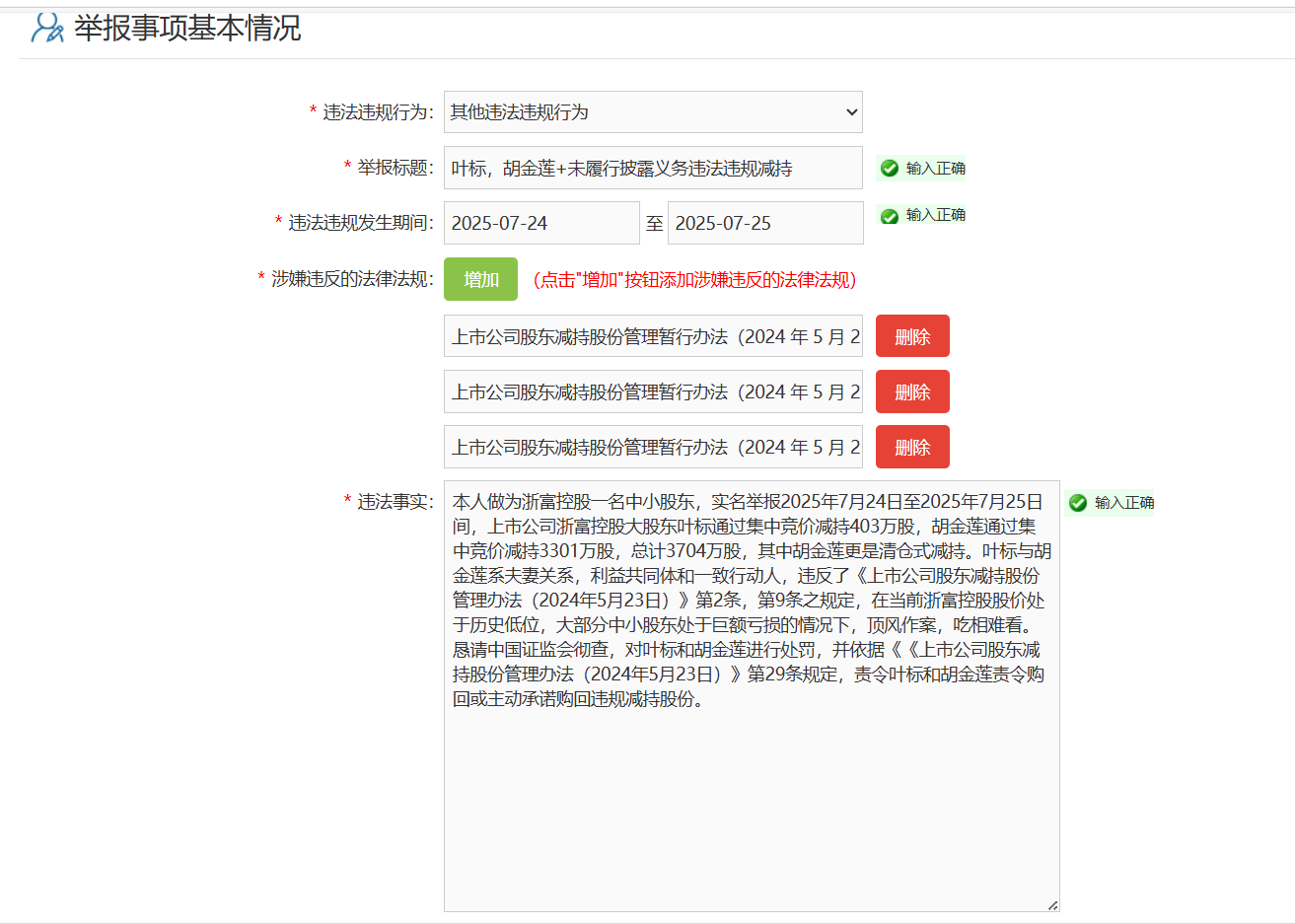Click the green 增加 button

click(x=480, y=279)
